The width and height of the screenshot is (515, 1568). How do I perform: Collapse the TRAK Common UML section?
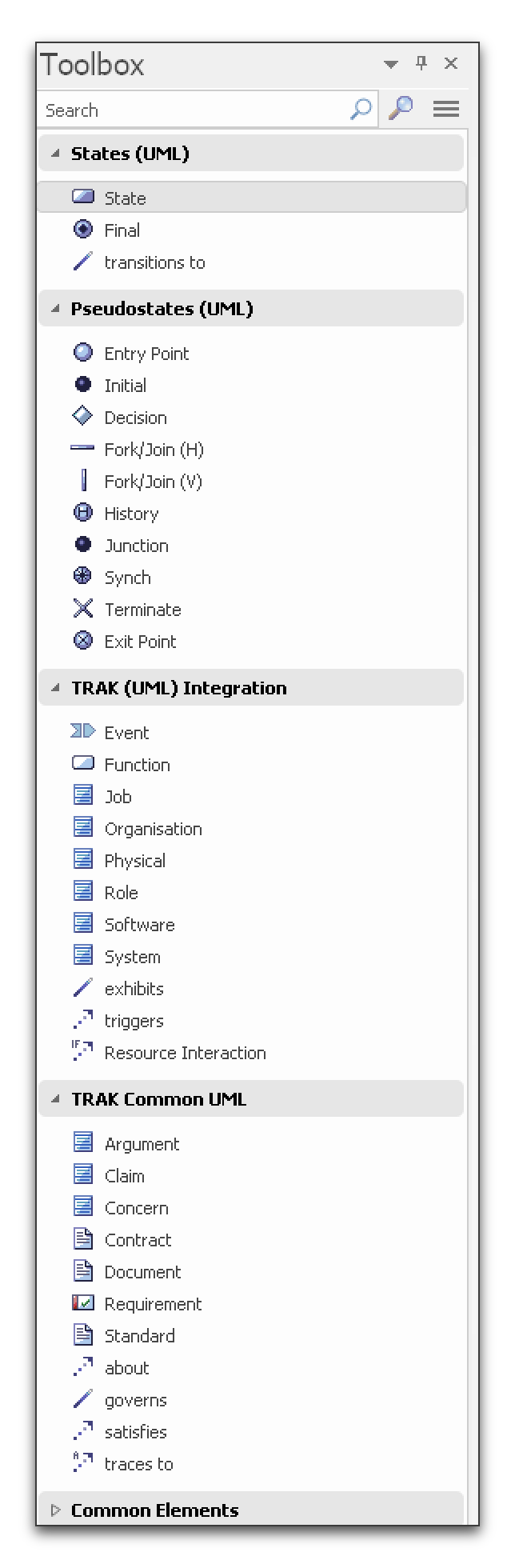point(54,1099)
